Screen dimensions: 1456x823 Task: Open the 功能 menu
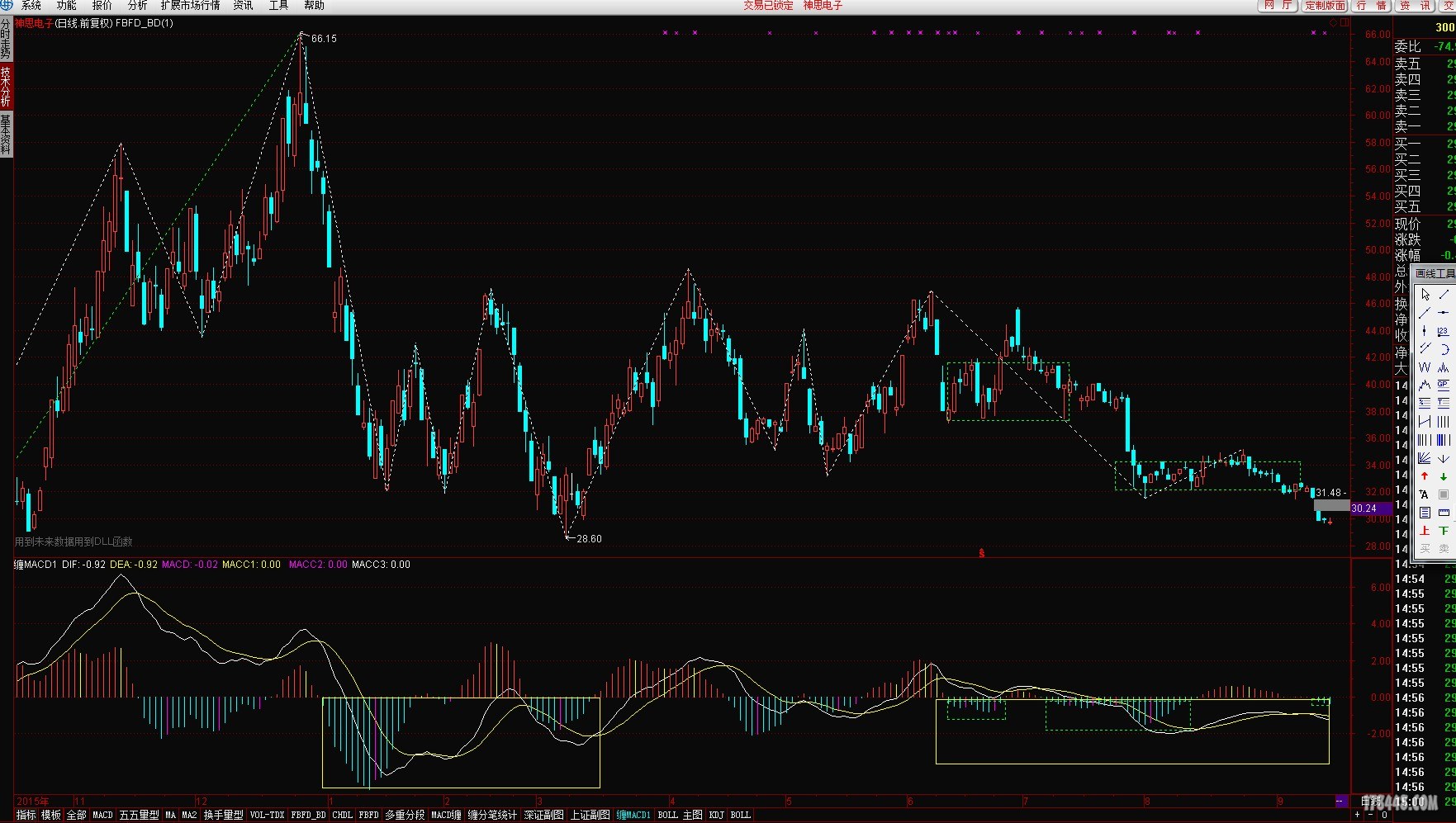tap(67, 6)
